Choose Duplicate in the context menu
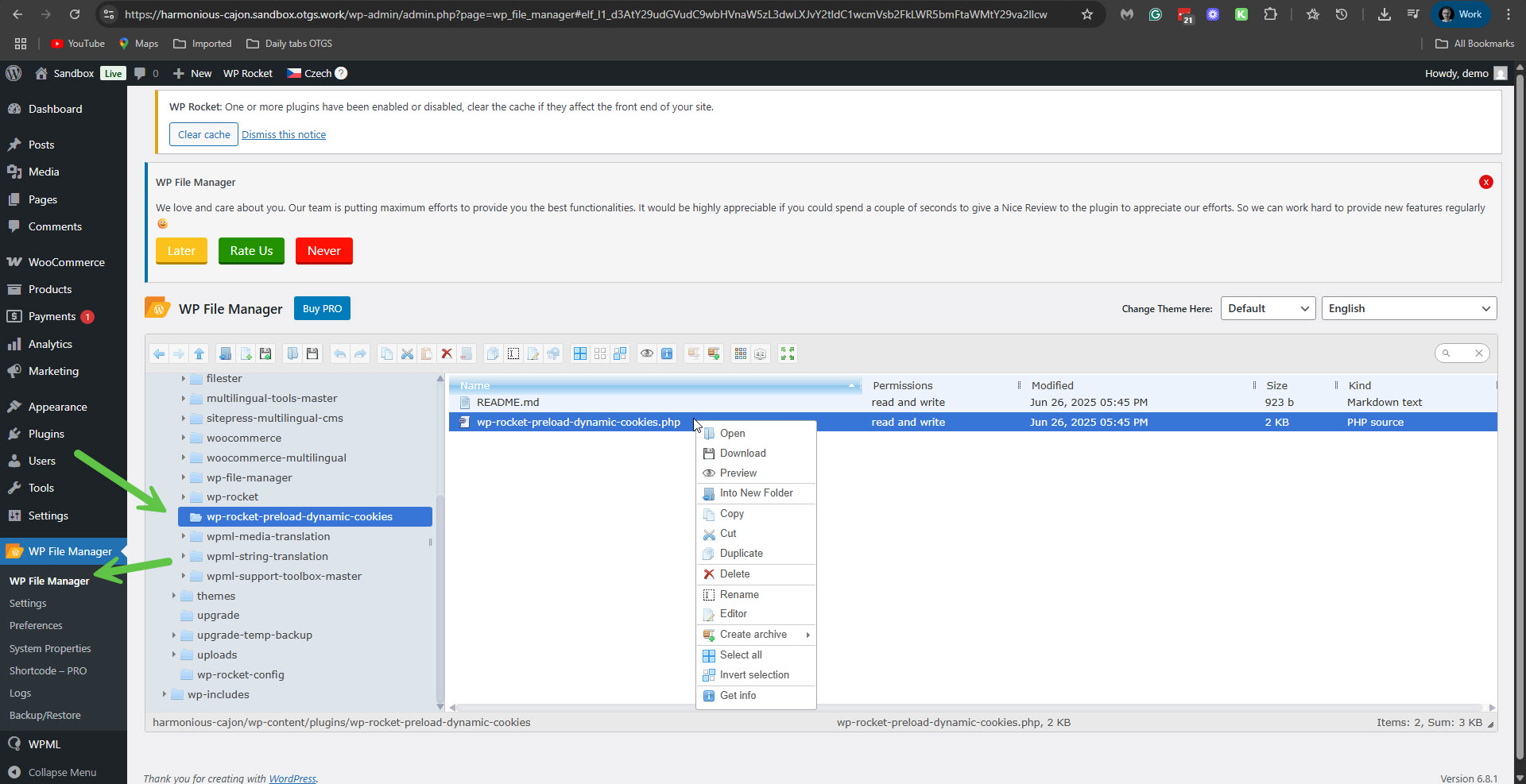 756,554
